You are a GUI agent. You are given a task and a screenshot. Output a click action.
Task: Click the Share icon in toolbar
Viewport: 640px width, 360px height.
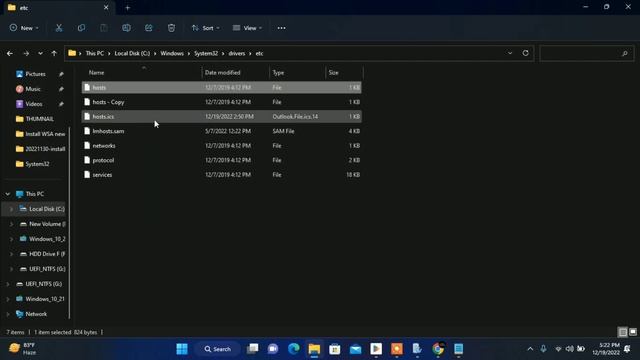click(x=149, y=28)
